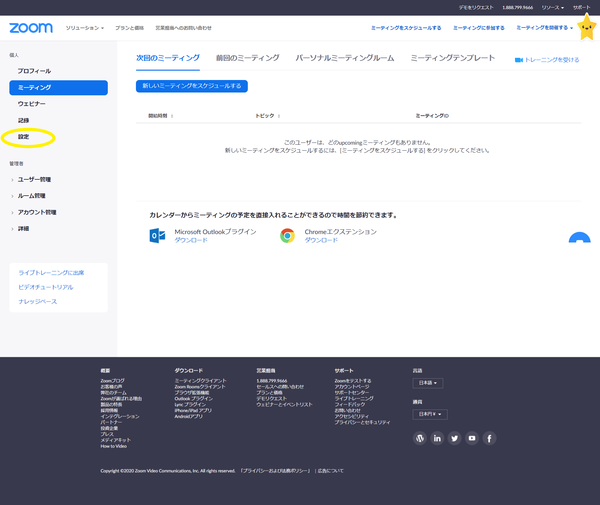Download the Microsoft Outlook plugin
The height and width of the screenshot is (505, 600).
point(191,240)
